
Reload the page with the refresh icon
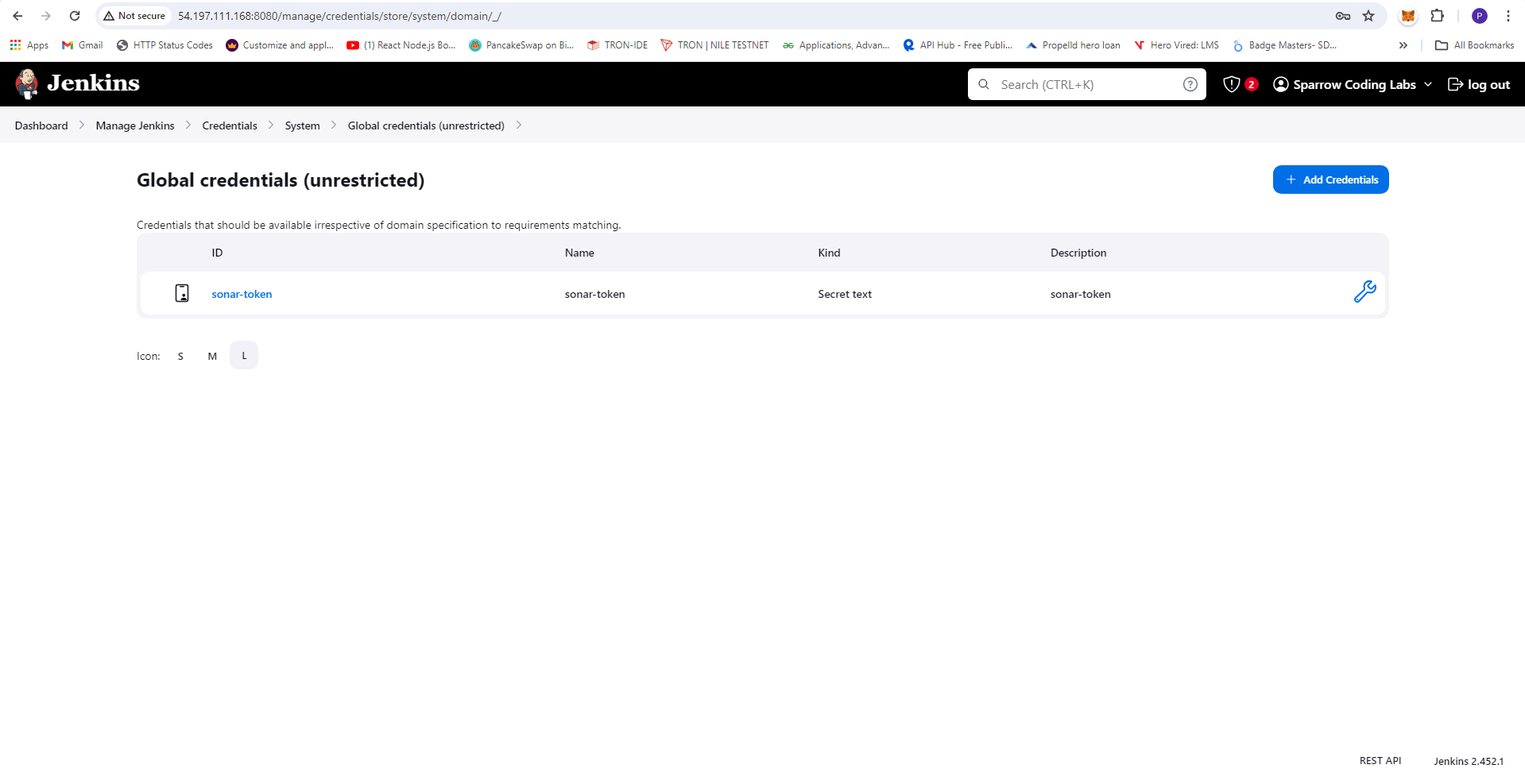pyautogui.click(x=75, y=16)
